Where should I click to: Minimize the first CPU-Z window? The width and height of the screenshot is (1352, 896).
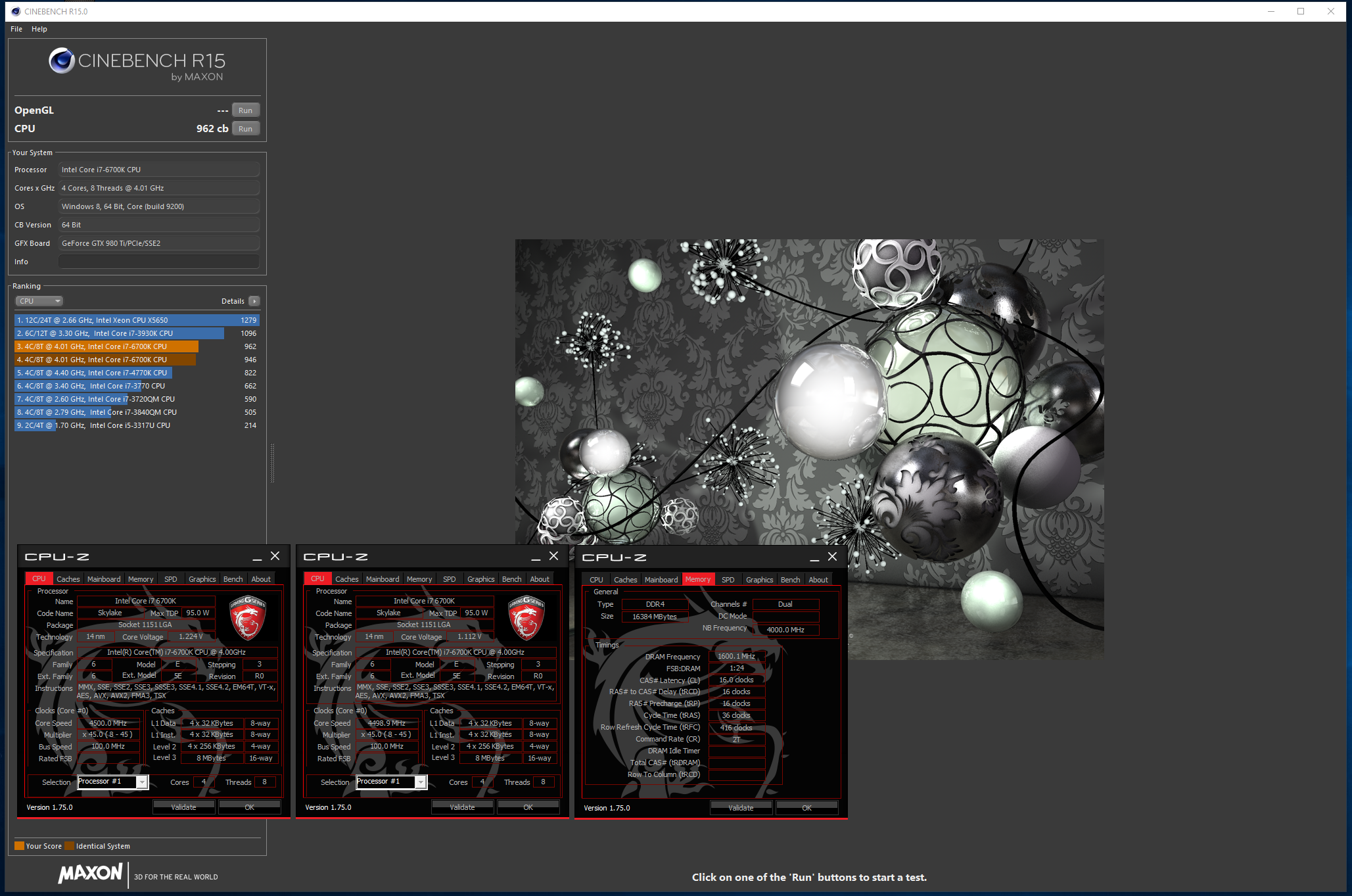click(257, 557)
